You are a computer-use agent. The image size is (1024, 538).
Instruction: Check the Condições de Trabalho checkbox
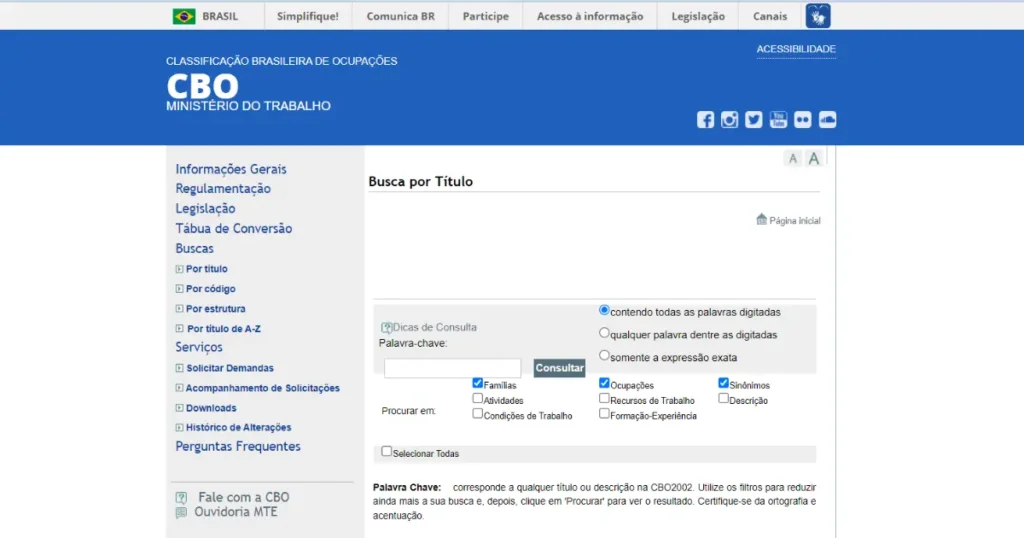[x=477, y=413]
